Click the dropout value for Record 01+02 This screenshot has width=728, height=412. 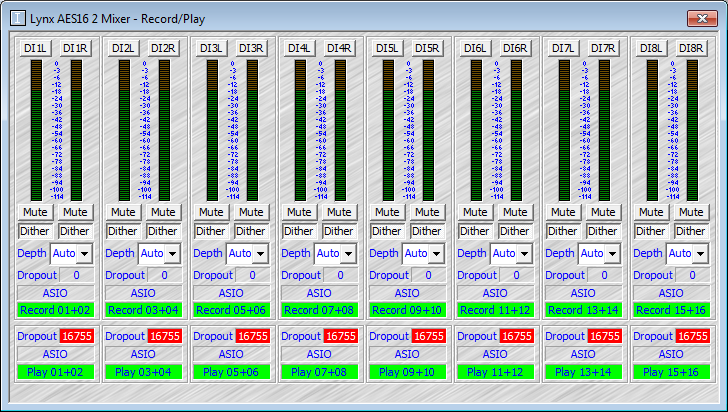77,275
